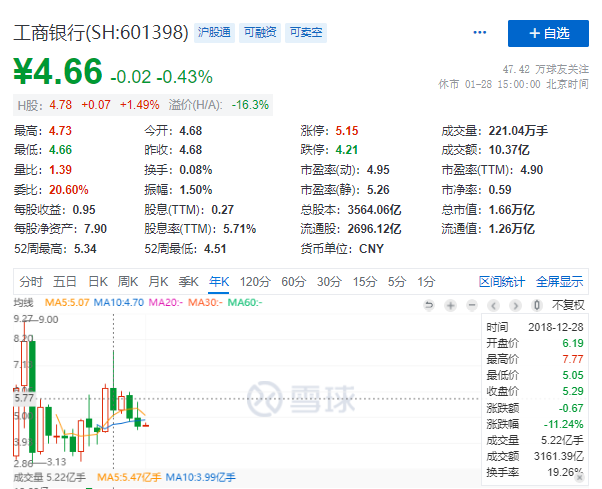Open the 不复权 adjustment dropdown
The height and width of the screenshot is (489, 602).
click(568, 305)
